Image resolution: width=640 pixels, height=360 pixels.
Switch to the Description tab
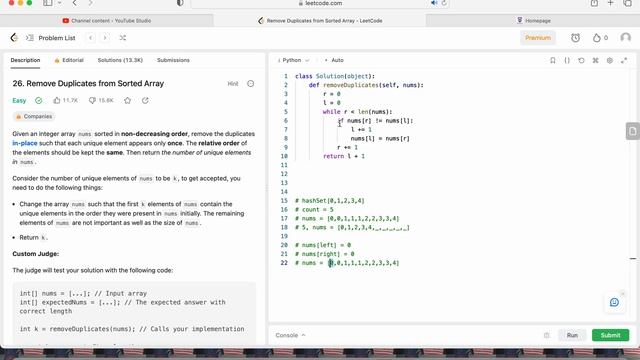coord(25,60)
